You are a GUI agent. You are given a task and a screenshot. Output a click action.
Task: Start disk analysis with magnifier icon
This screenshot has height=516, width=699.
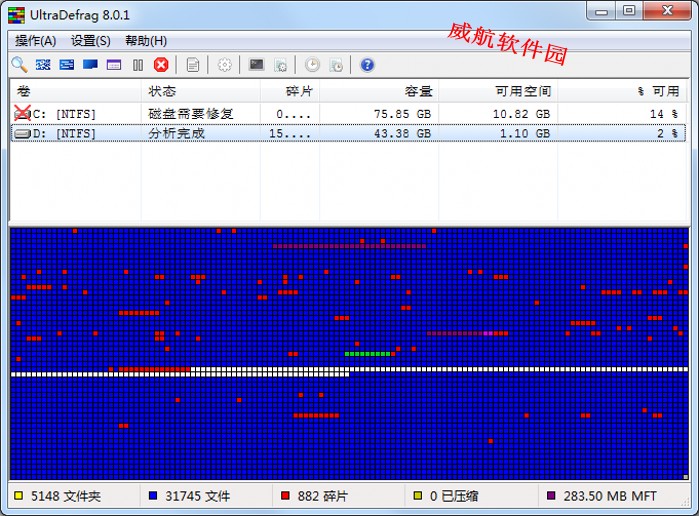(19, 65)
